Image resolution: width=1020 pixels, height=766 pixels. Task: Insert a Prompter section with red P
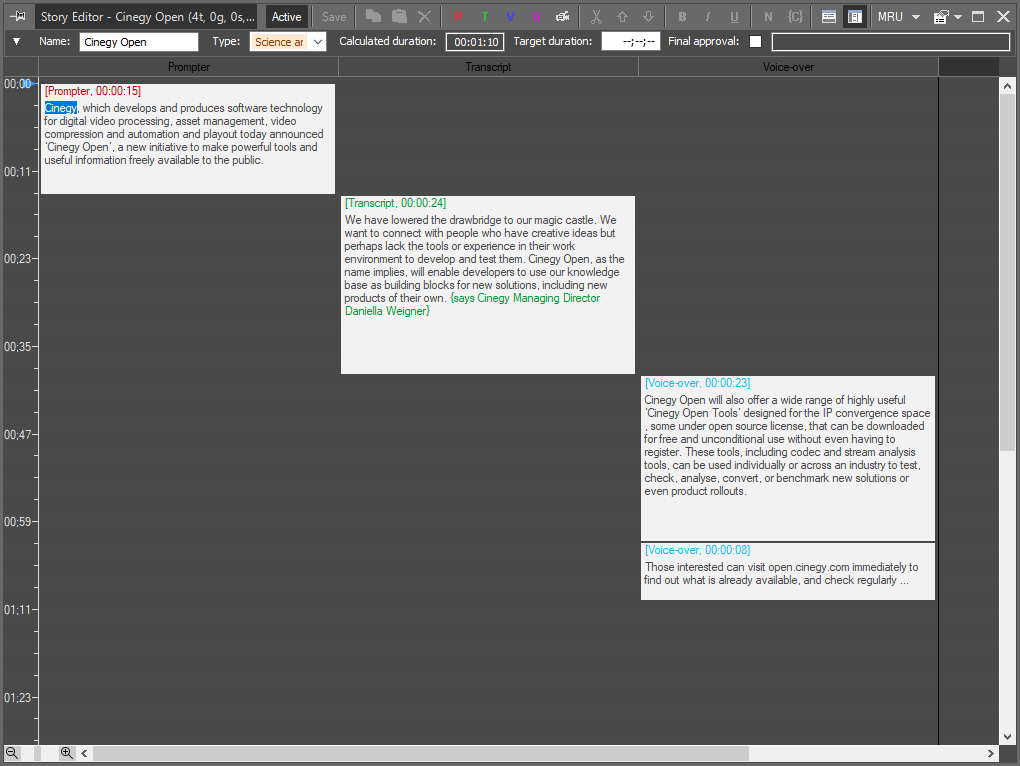pyautogui.click(x=458, y=17)
